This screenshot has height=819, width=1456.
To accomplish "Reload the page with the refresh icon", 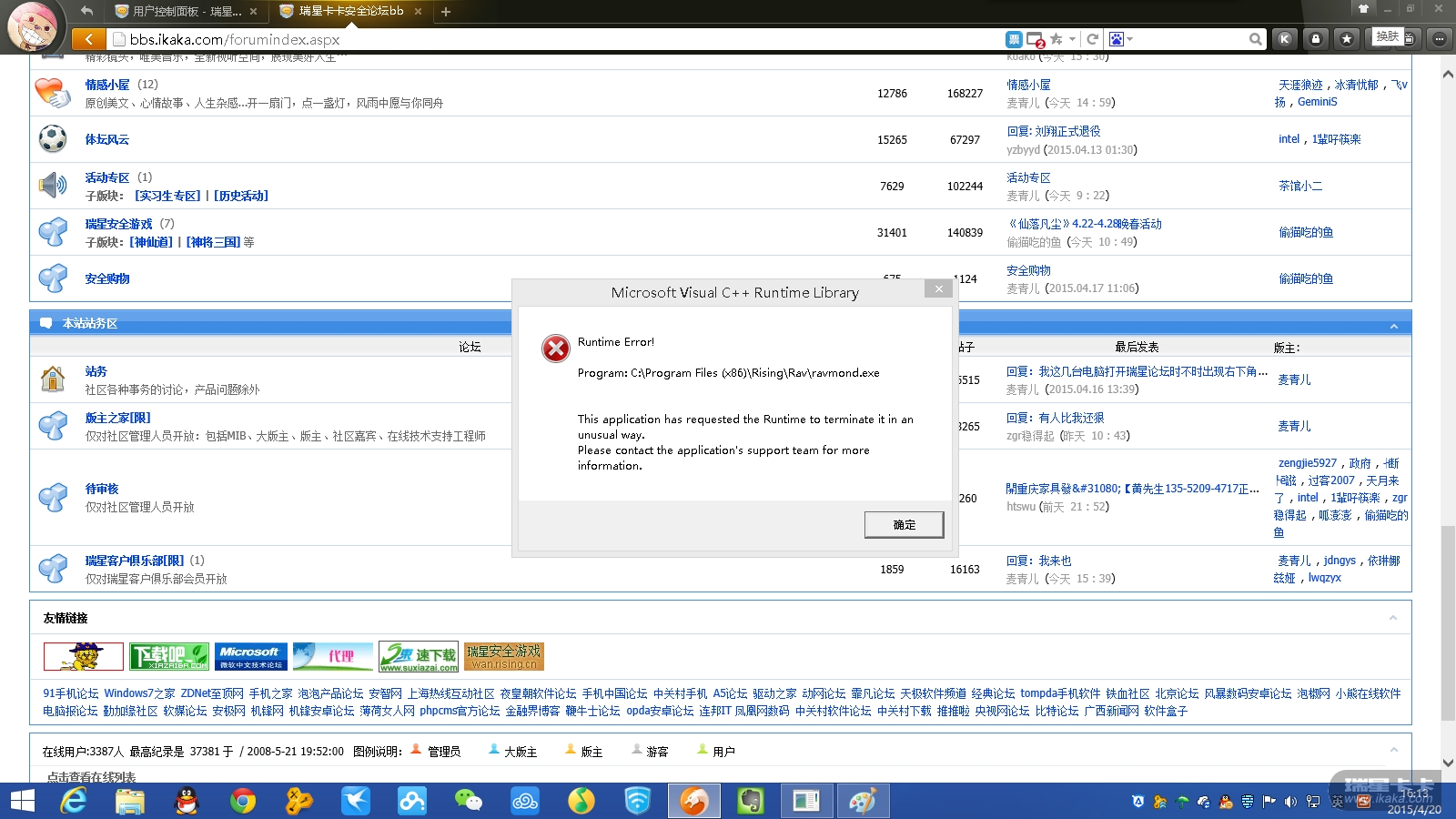I will click(x=1092, y=39).
